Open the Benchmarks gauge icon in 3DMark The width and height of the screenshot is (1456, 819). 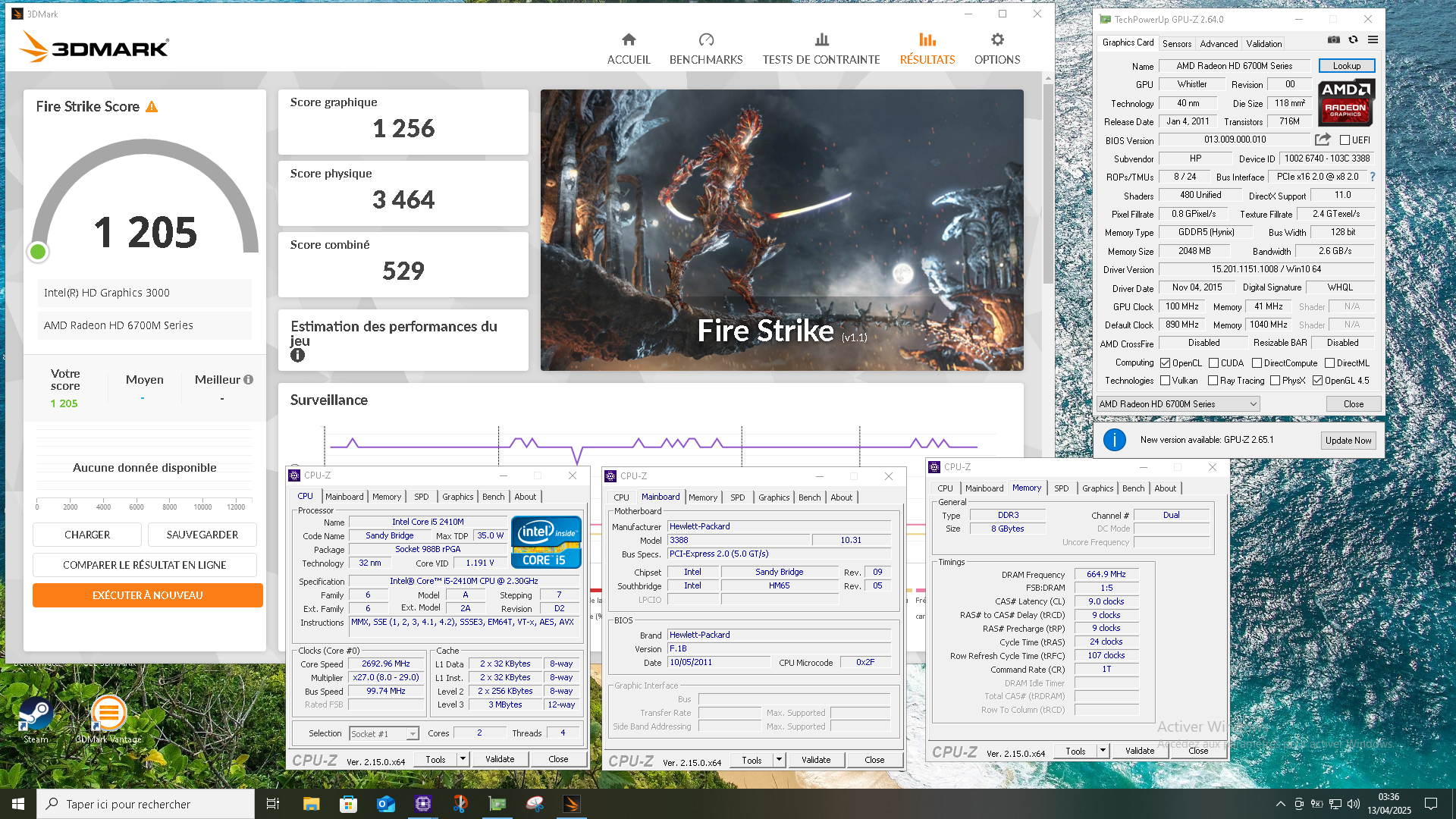[x=706, y=39]
